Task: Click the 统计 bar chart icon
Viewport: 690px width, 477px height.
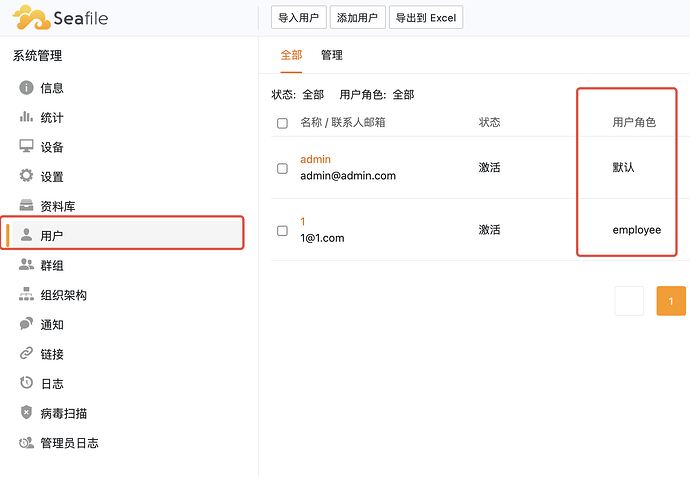Action: (x=27, y=117)
